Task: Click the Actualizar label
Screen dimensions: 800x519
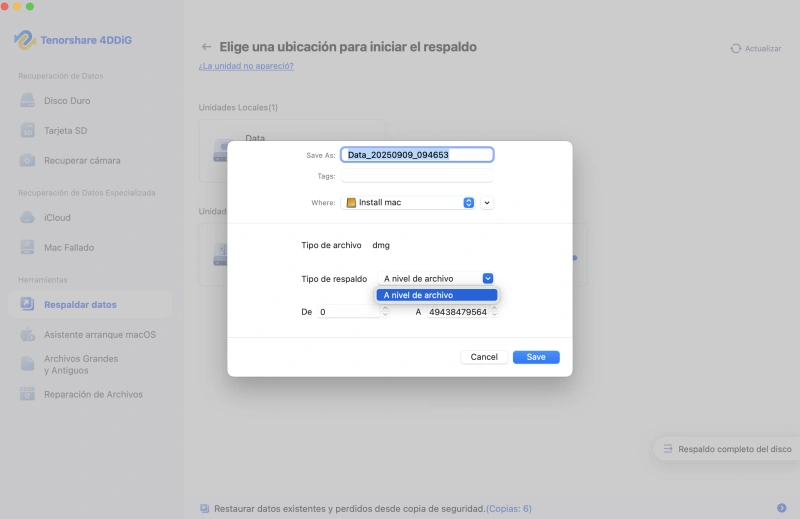Action: [763, 48]
